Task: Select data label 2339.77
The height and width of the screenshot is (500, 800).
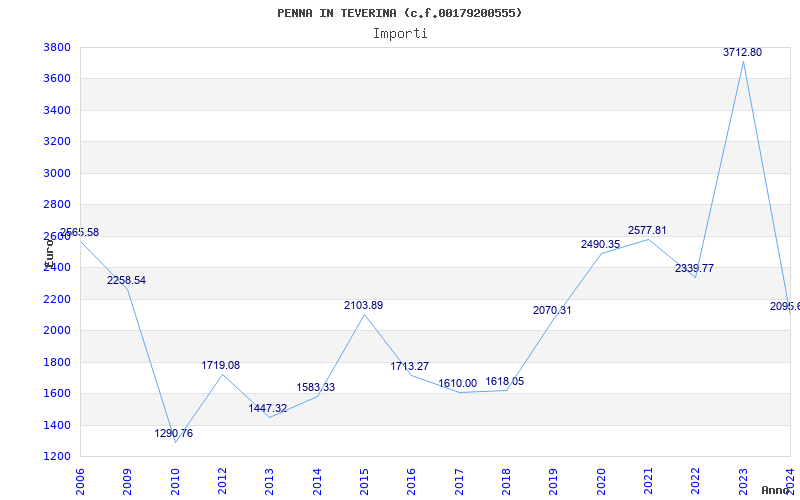Action: pyautogui.click(x=694, y=268)
